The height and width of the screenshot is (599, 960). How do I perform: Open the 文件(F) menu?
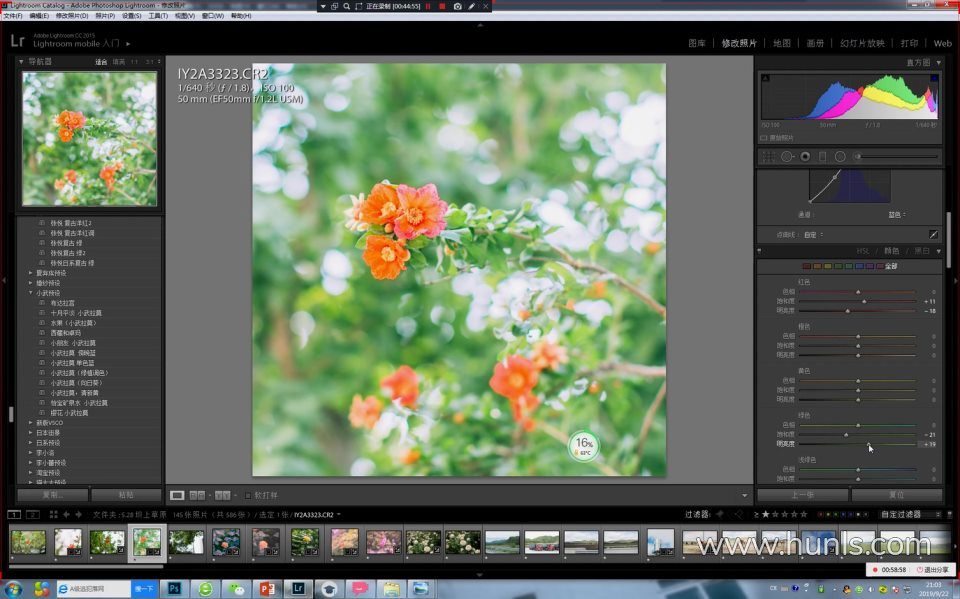[13, 16]
